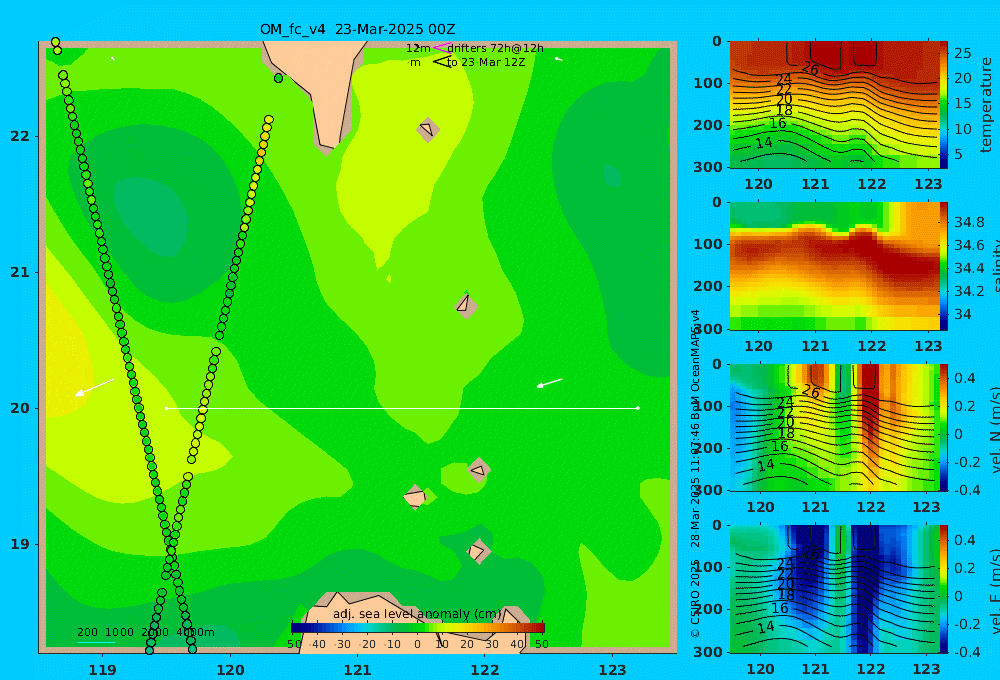
Task: Click main map longitude axis label 123
Action: (x=612, y=670)
